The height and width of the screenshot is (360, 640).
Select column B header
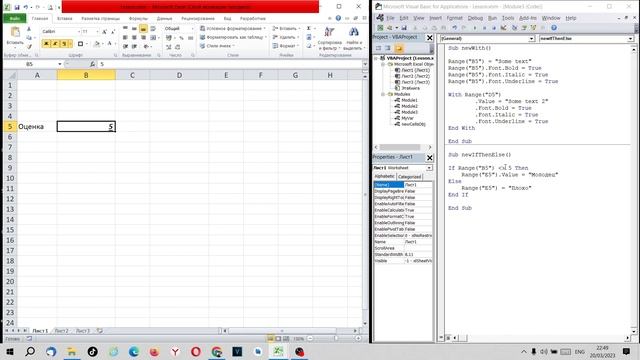point(86,75)
